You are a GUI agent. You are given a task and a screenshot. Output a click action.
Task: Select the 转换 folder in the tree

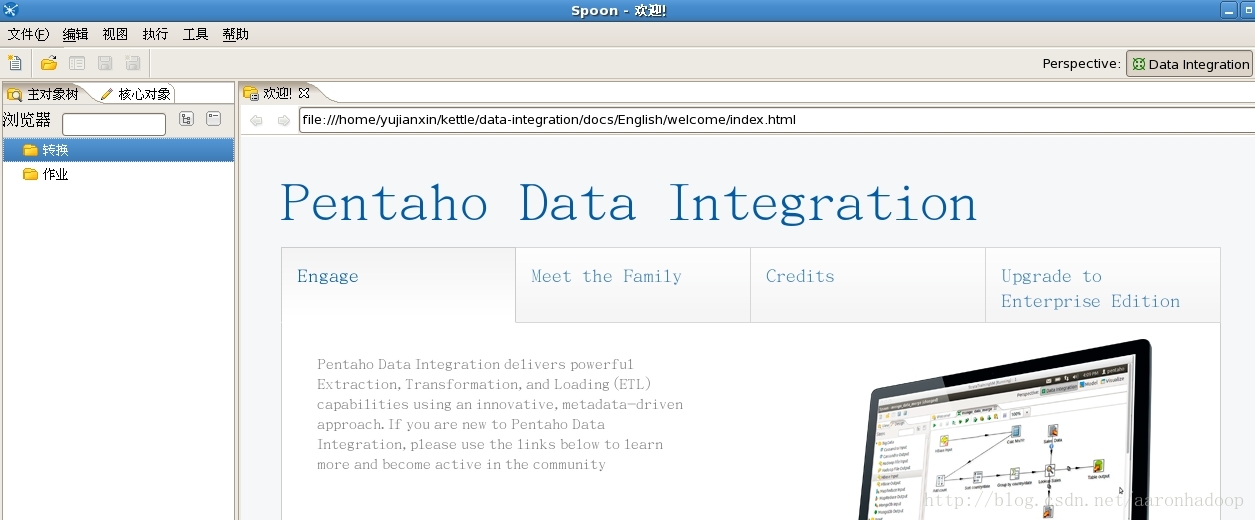pyautogui.click(x=118, y=150)
